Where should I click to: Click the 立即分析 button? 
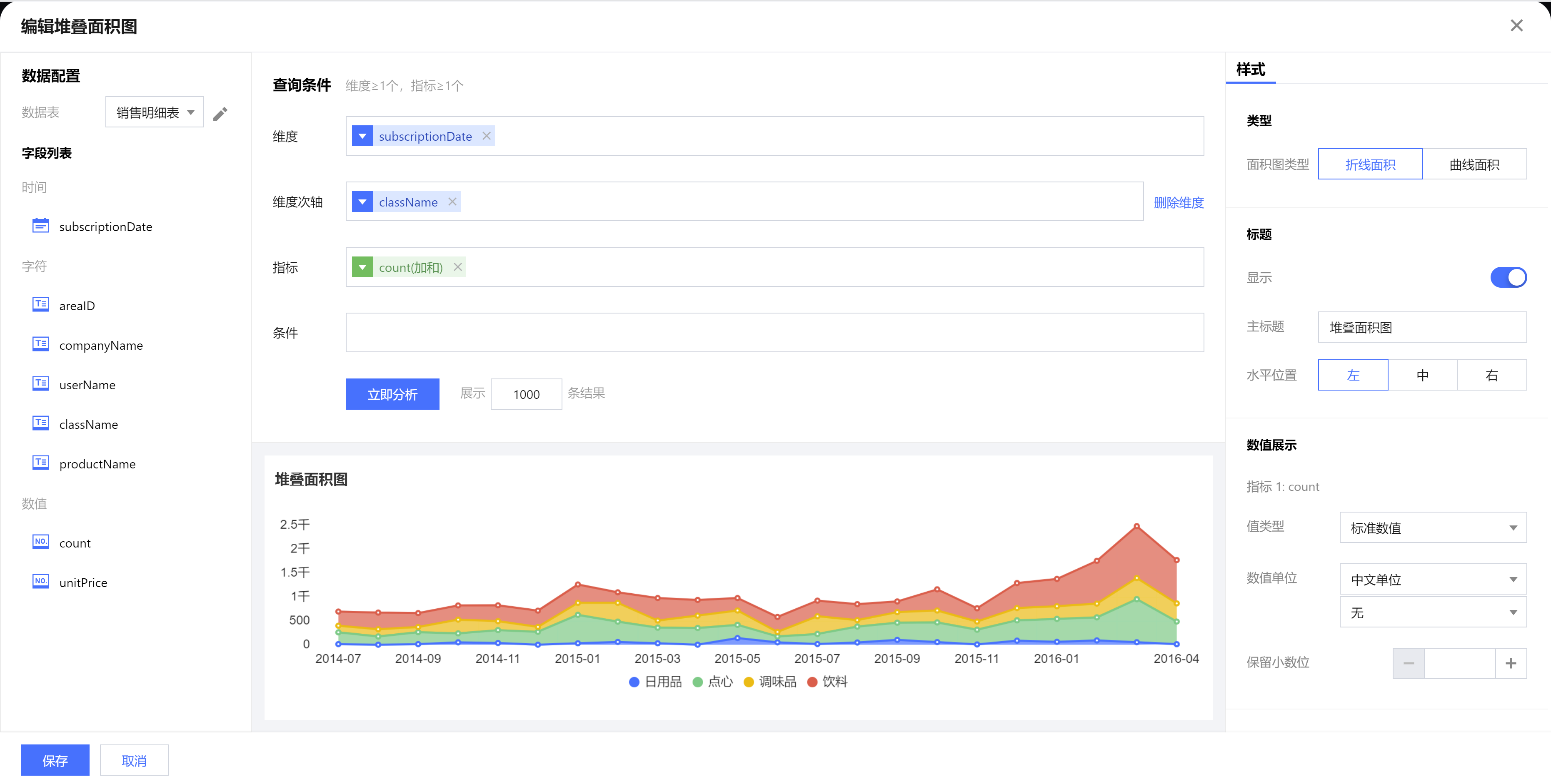pyautogui.click(x=392, y=394)
